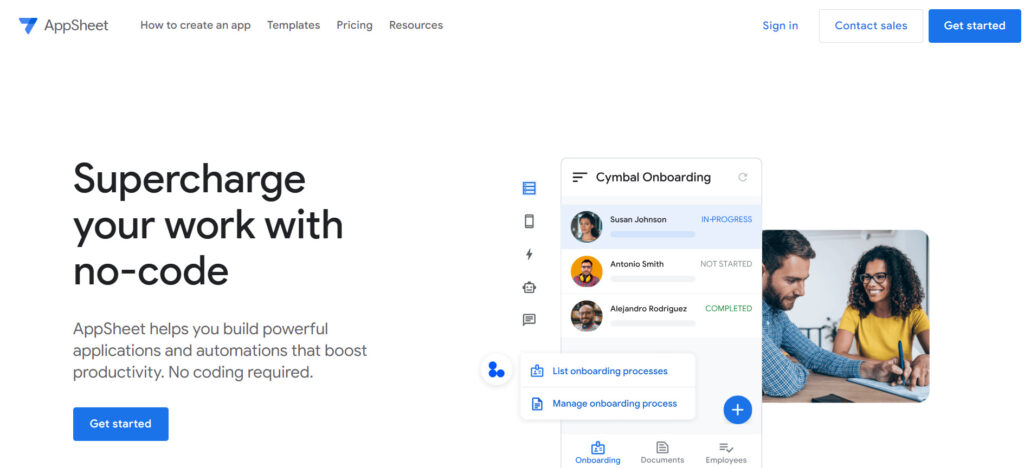
Task: Select the table view icon in sidebar
Action: [529, 188]
